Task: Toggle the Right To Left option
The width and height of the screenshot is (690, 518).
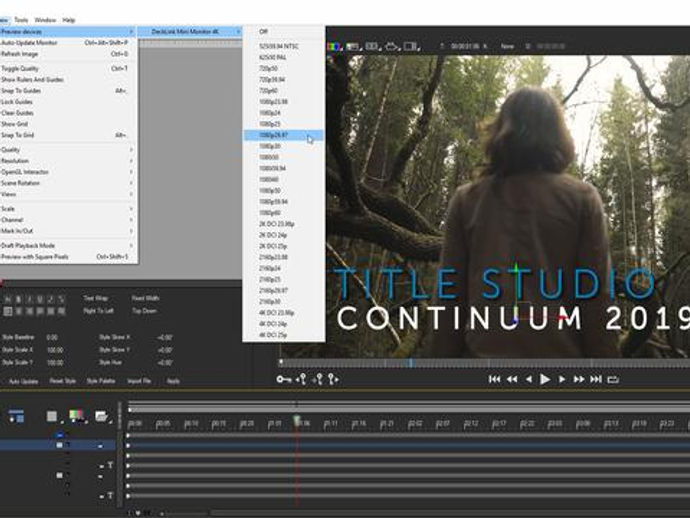Action: (98, 311)
